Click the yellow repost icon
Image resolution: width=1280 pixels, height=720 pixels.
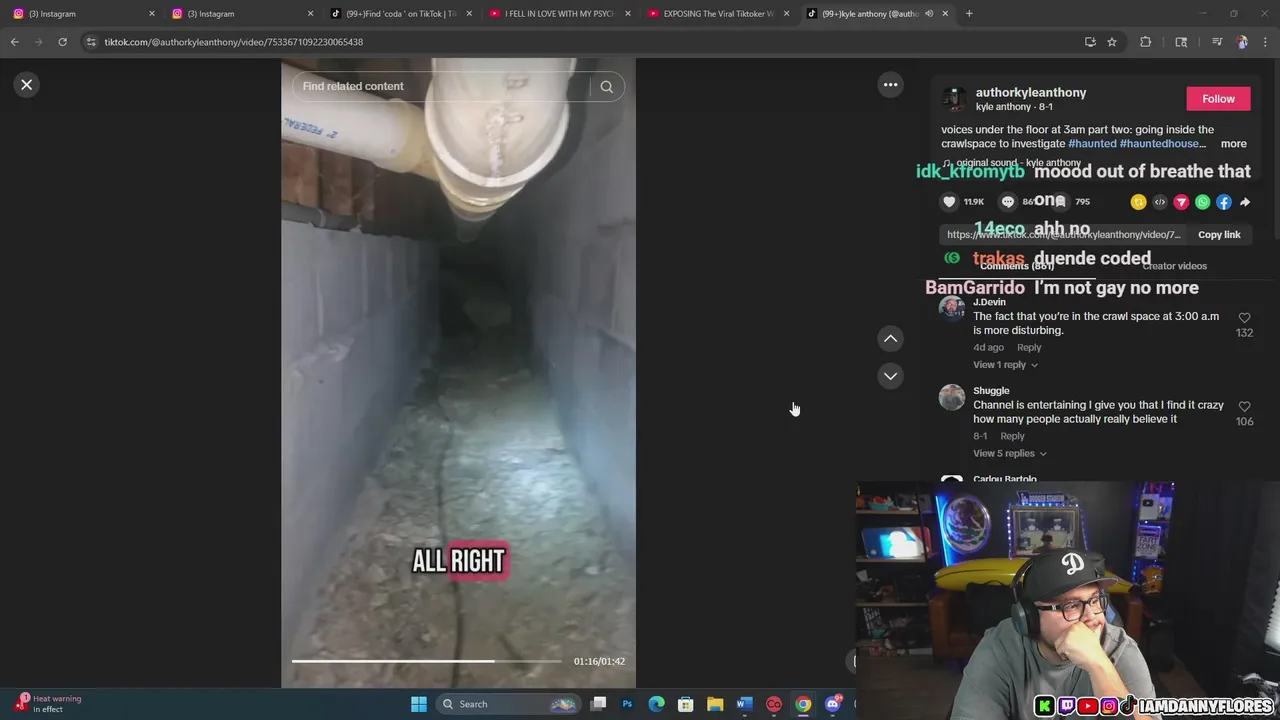(x=1138, y=202)
